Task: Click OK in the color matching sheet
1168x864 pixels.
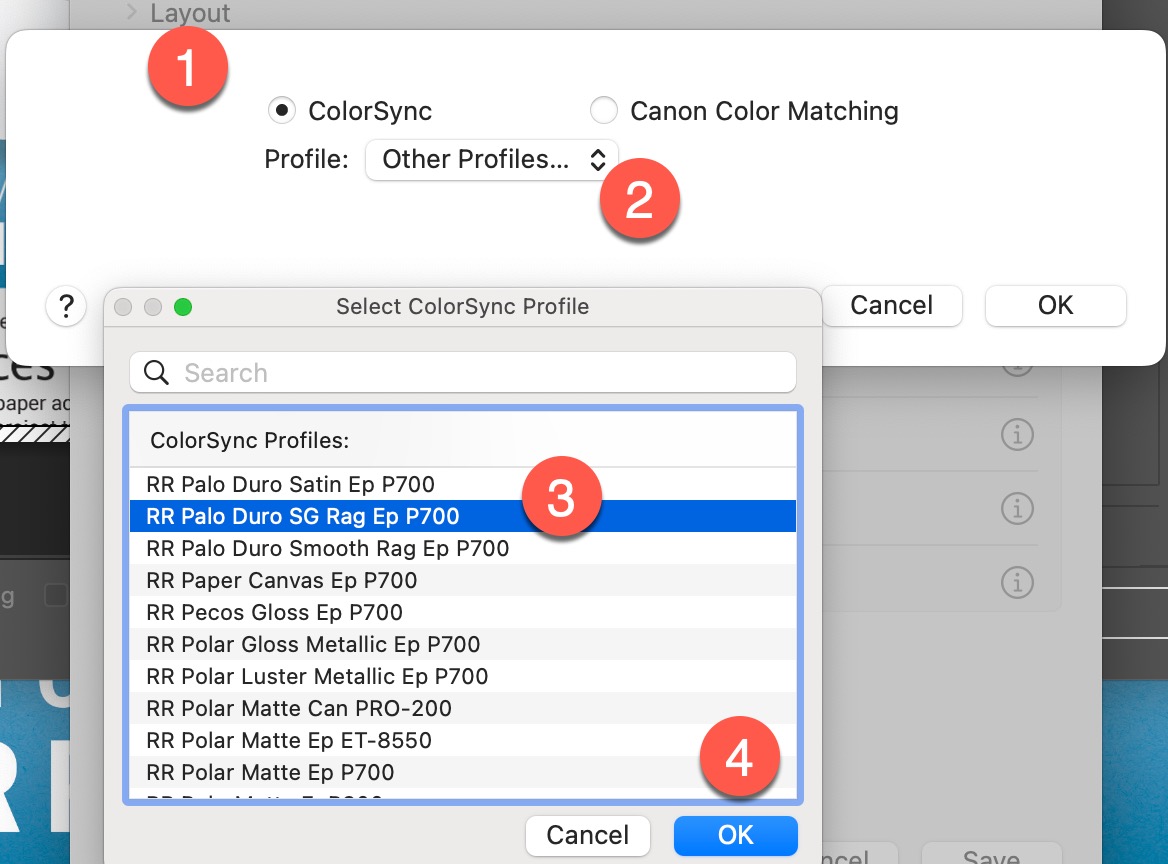Action: point(1055,305)
